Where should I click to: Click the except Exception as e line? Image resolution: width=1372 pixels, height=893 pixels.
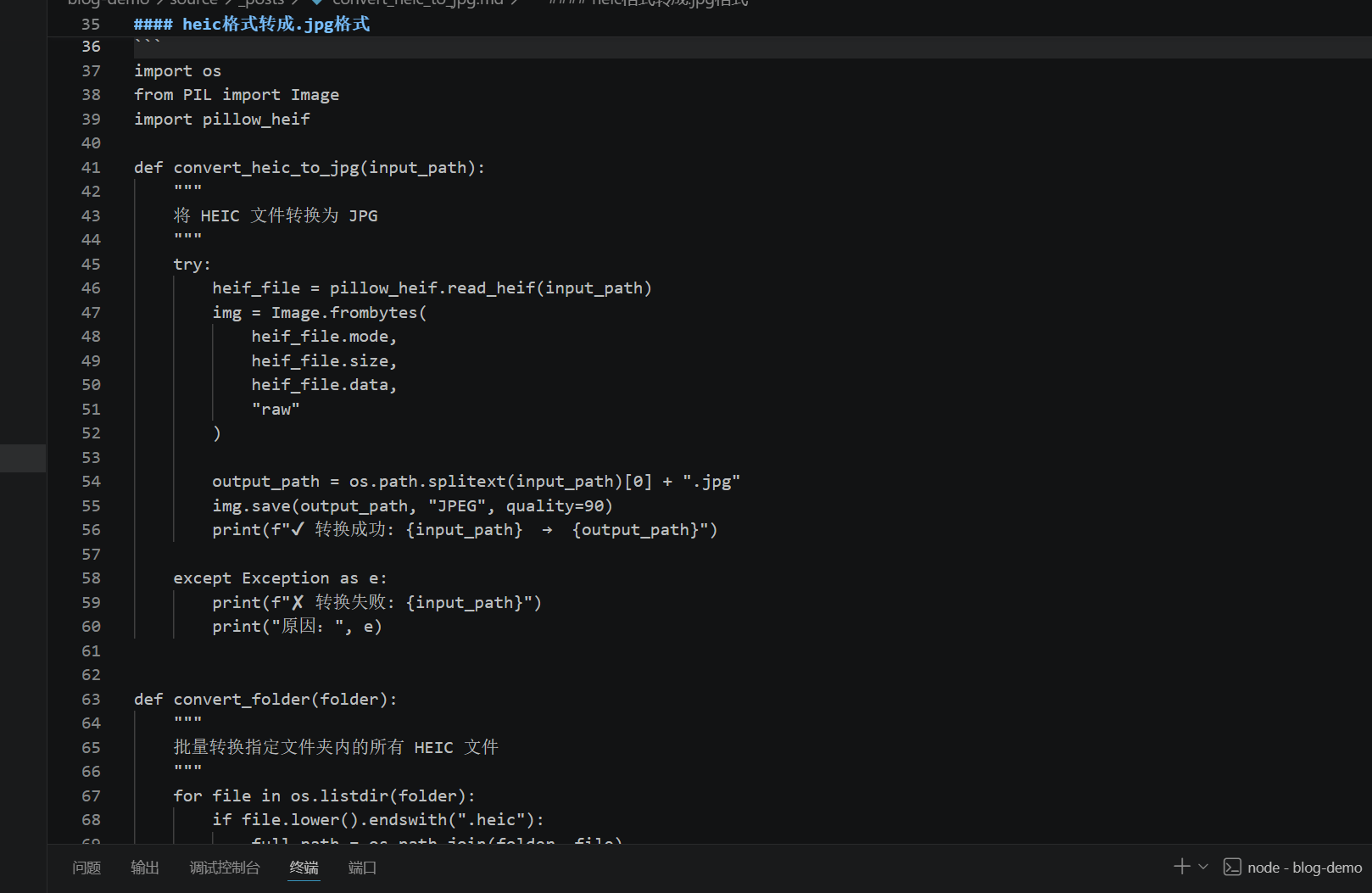coord(280,578)
